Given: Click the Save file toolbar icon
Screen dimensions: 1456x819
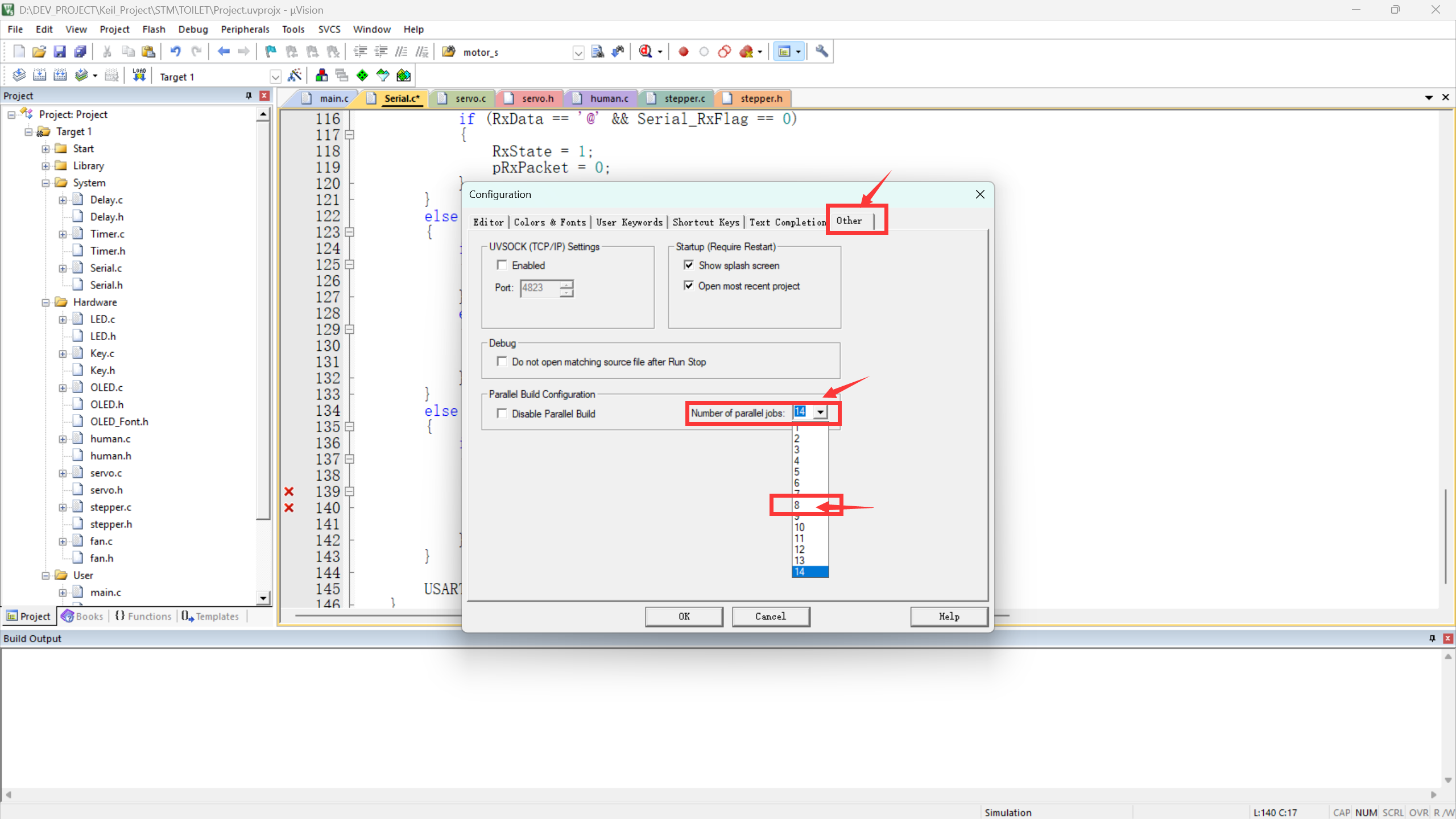Looking at the screenshot, I should [x=59, y=52].
